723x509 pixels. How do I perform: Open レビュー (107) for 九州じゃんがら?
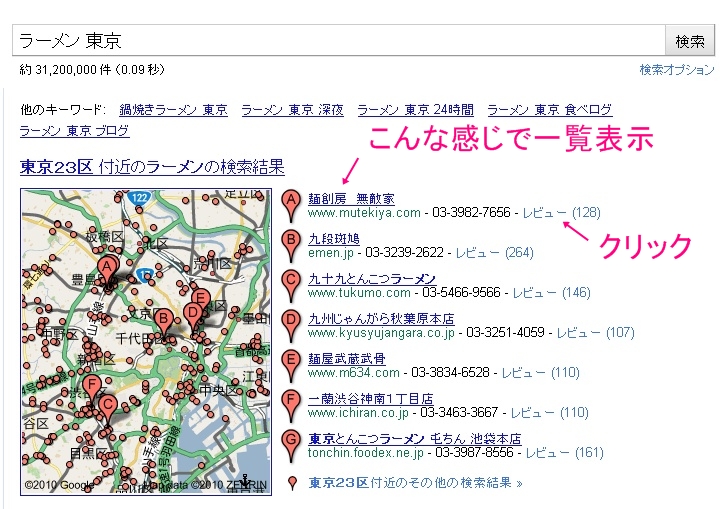click(x=596, y=332)
